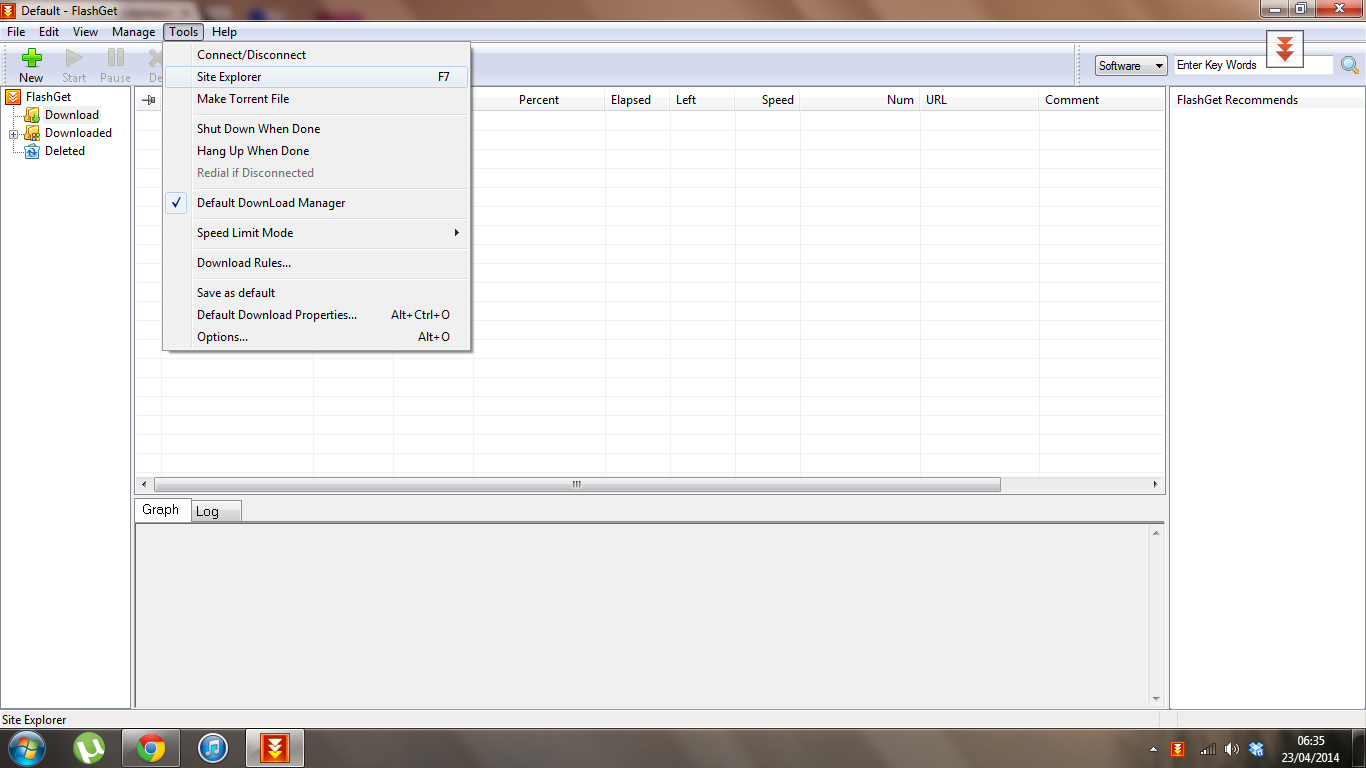Image resolution: width=1366 pixels, height=768 pixels.
Task: Expand the Downloaded folder tree node
Action: (13, 134)
